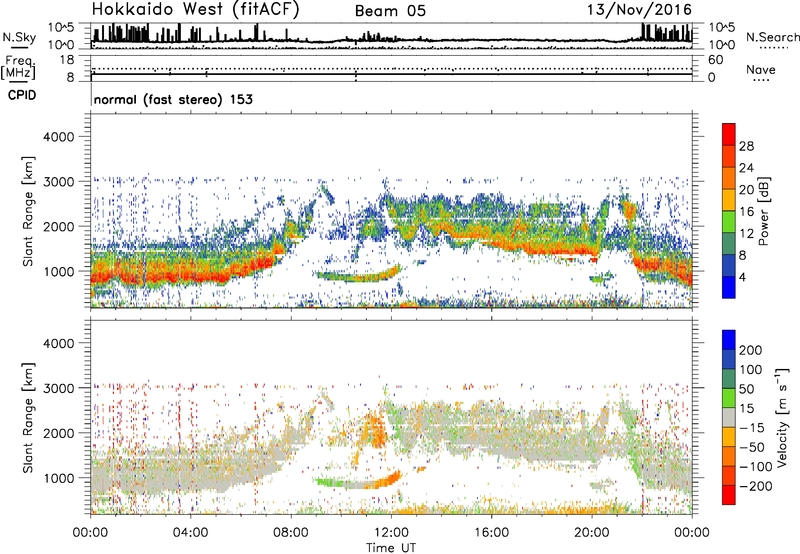Select the '18' frequency axis tick label
The height and width of the screenshot is (554, 800).
point(67,60)
